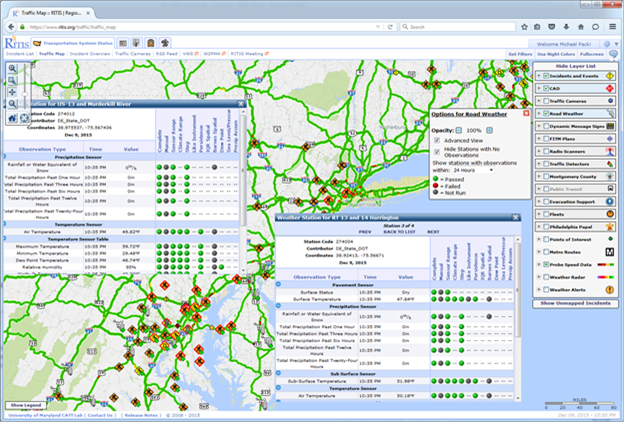Expand the Fleets layer arrow

[x=539, y=214]
